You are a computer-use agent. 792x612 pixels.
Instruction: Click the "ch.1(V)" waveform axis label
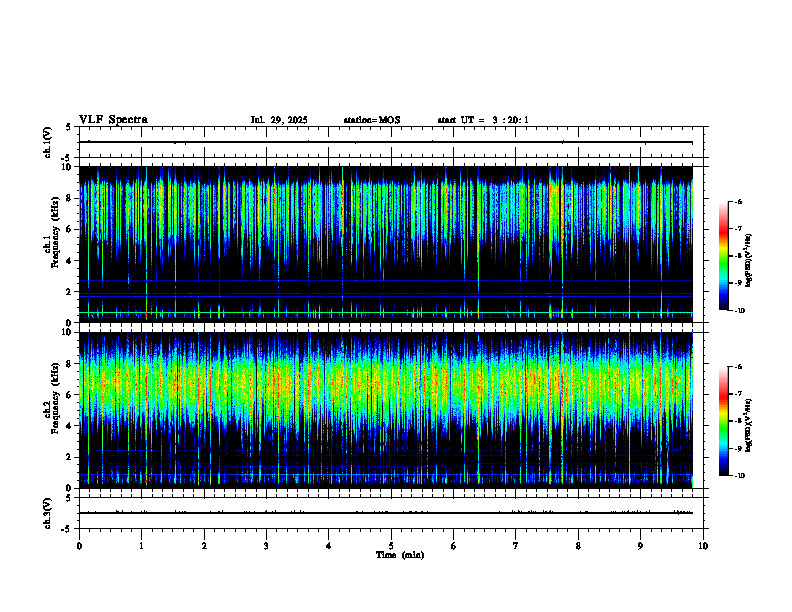click(47, 142)
